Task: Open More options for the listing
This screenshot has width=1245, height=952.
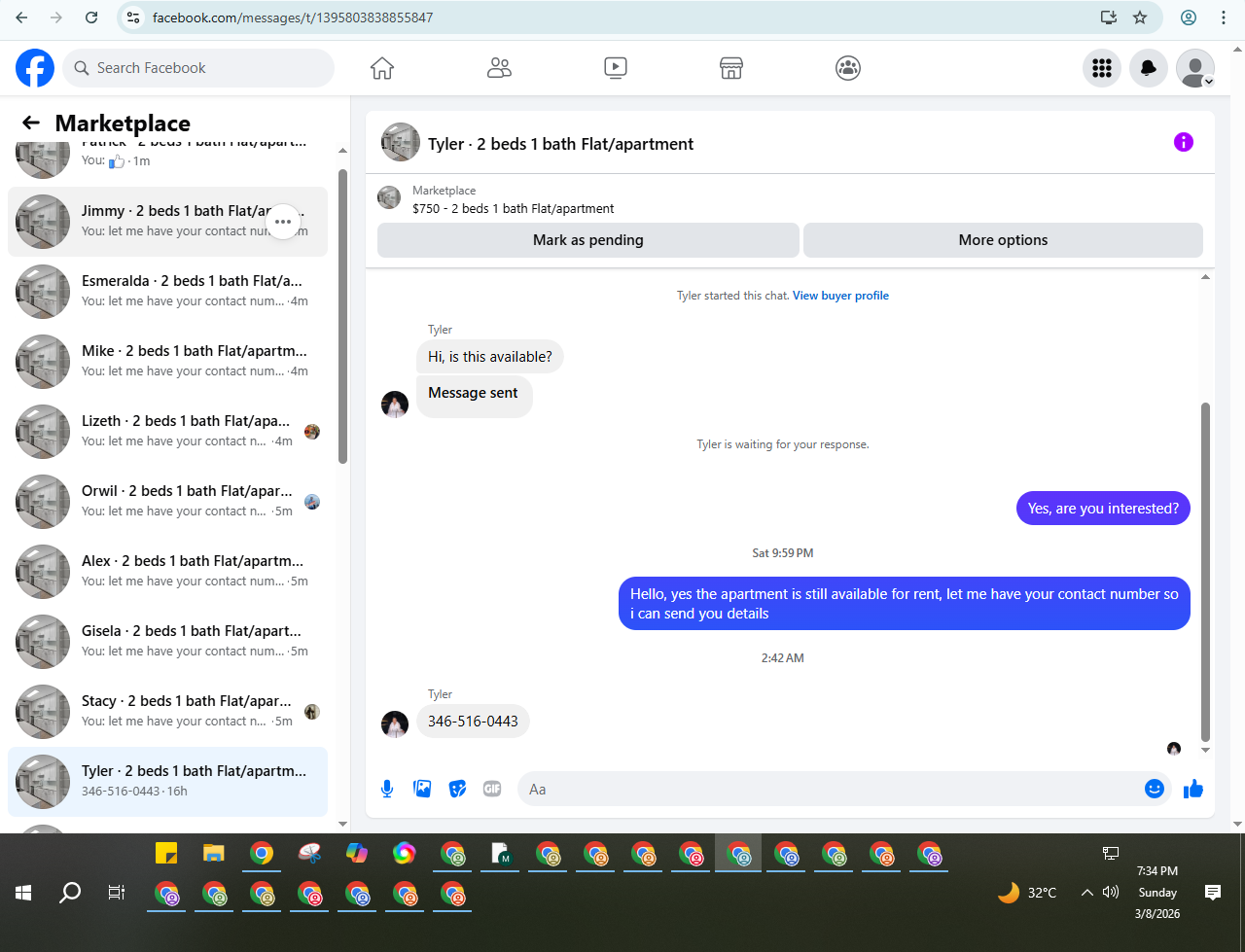Action: click(x=1003, y=240)
